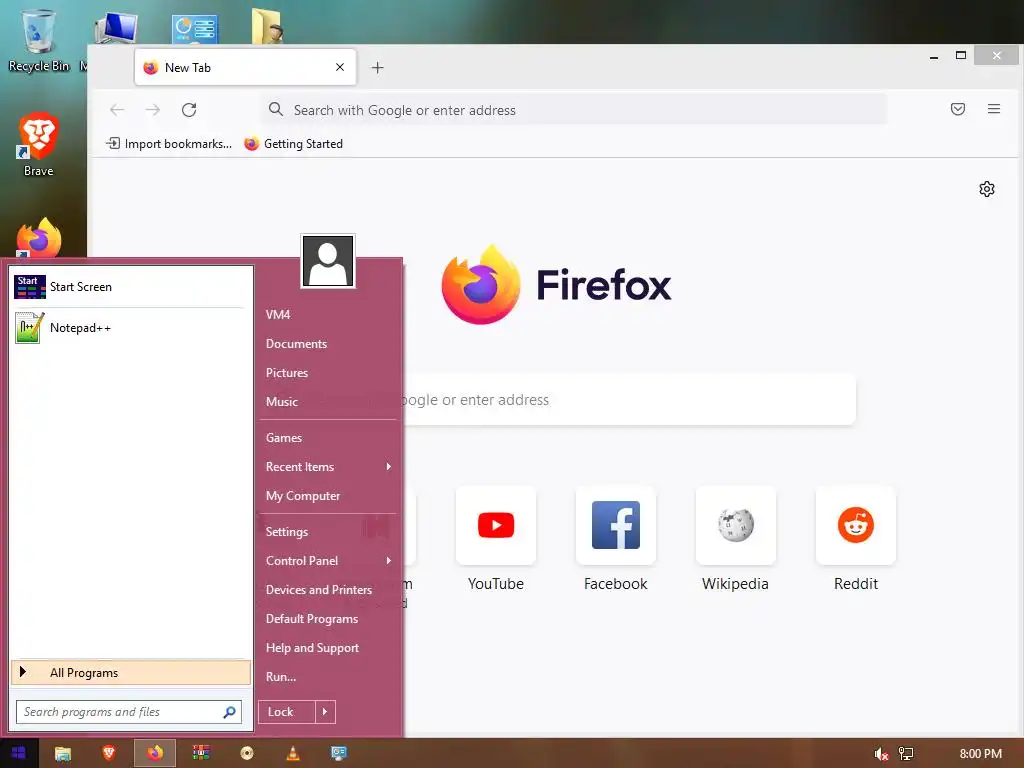
Task: Expand shutdown options arrow beside Lock
Action: point(325,712)
